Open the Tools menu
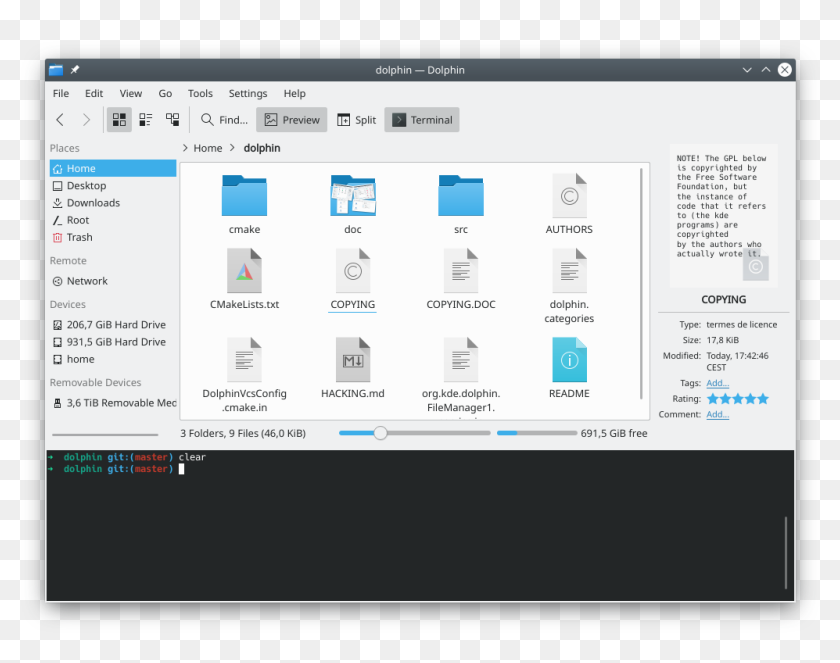The height and width of the screenshot is (663, 840). coord(200,93)
